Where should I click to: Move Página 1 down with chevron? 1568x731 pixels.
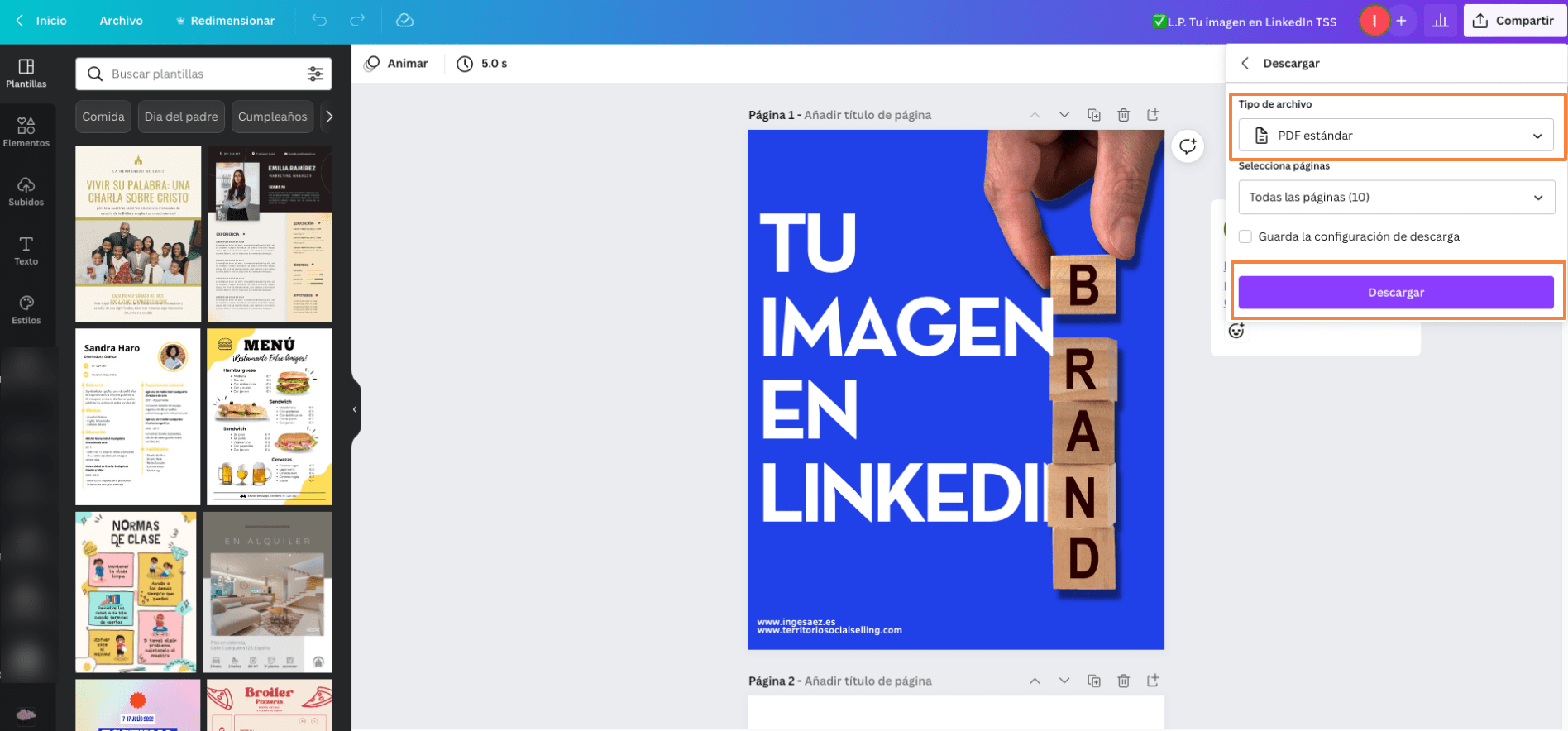pos(1064,115)
